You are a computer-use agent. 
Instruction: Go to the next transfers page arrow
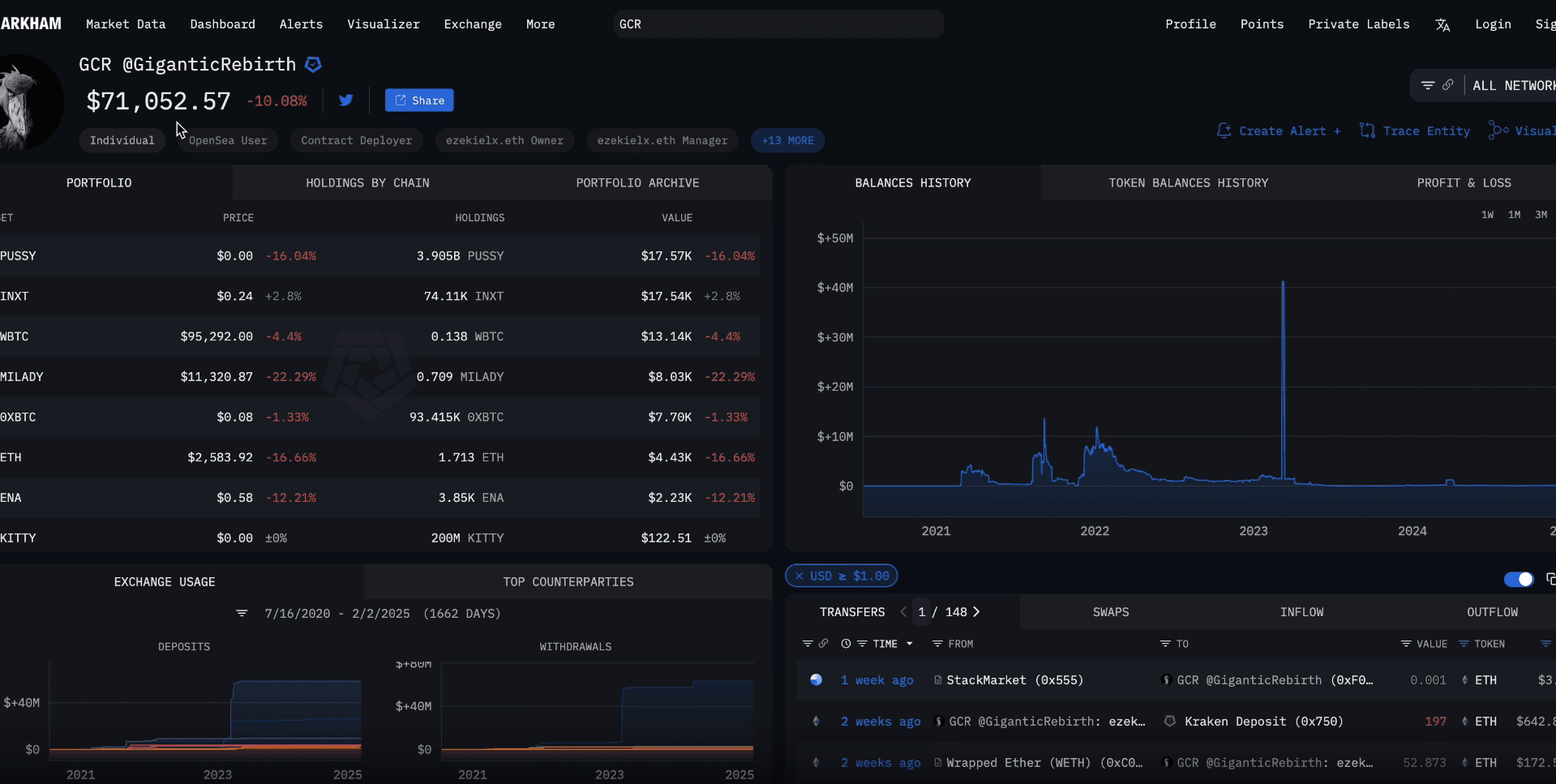tap(976, 611)
